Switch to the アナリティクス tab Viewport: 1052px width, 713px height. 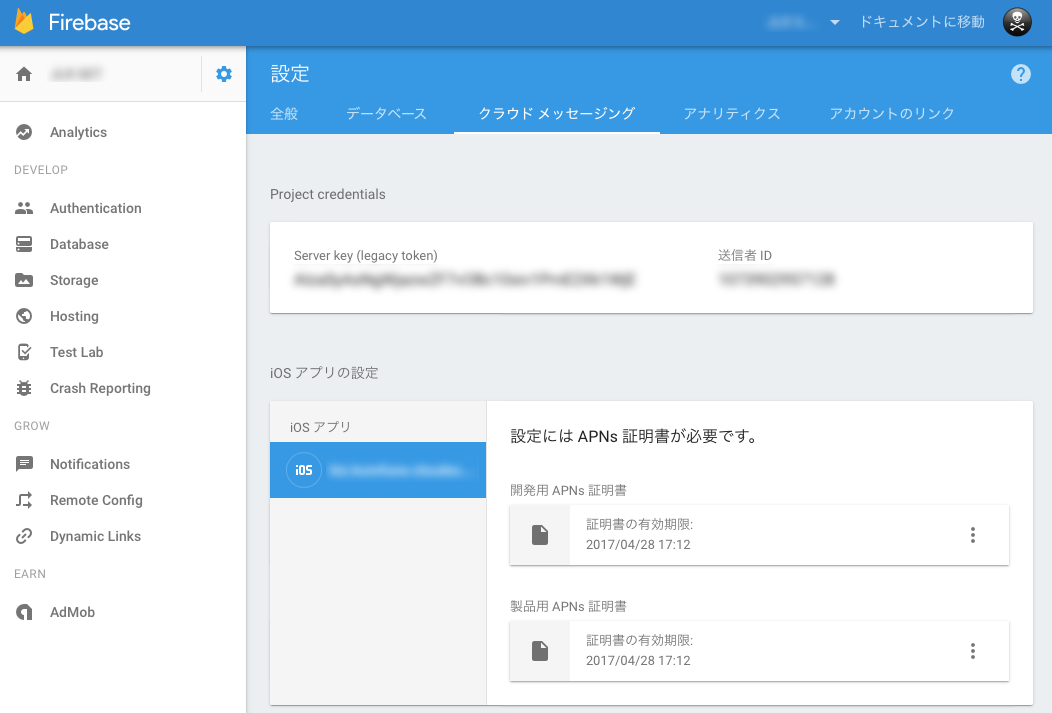click(x=732, y=113)
